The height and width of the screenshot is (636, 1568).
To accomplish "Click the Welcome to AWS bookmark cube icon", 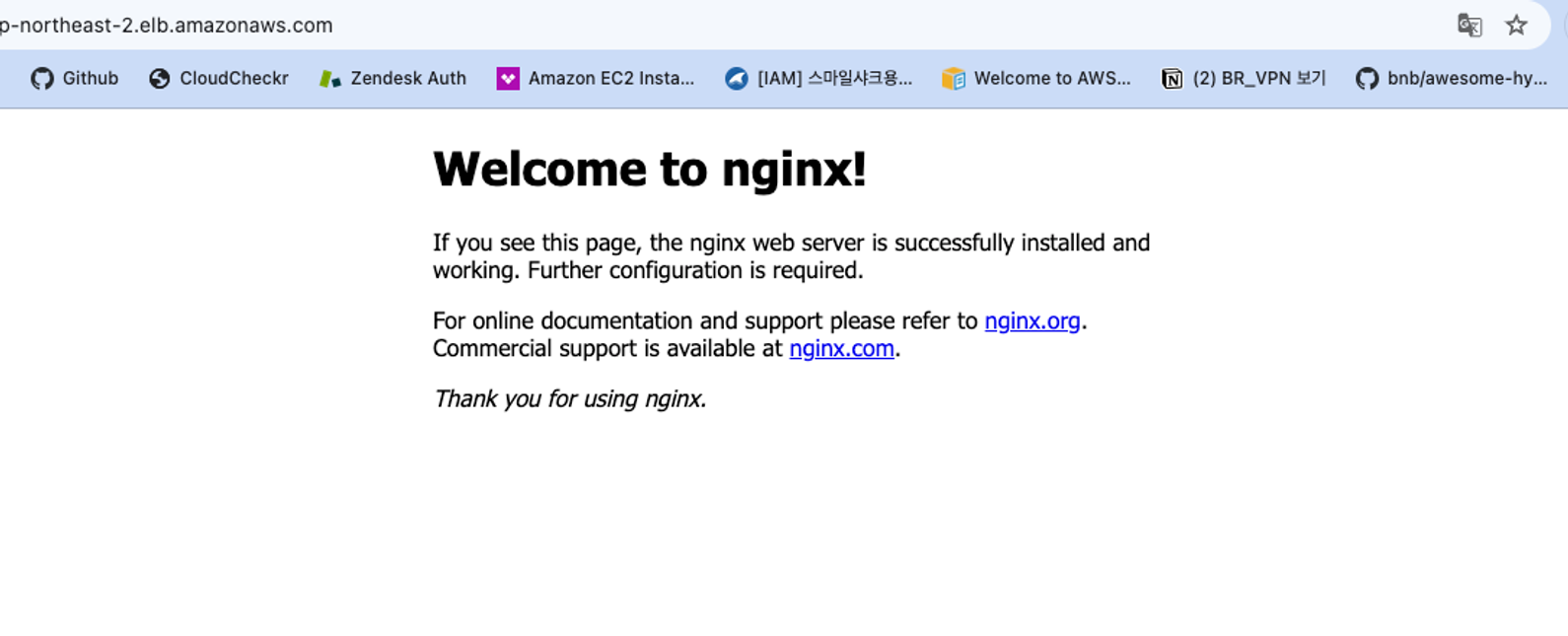I will [x=954, y=79].
